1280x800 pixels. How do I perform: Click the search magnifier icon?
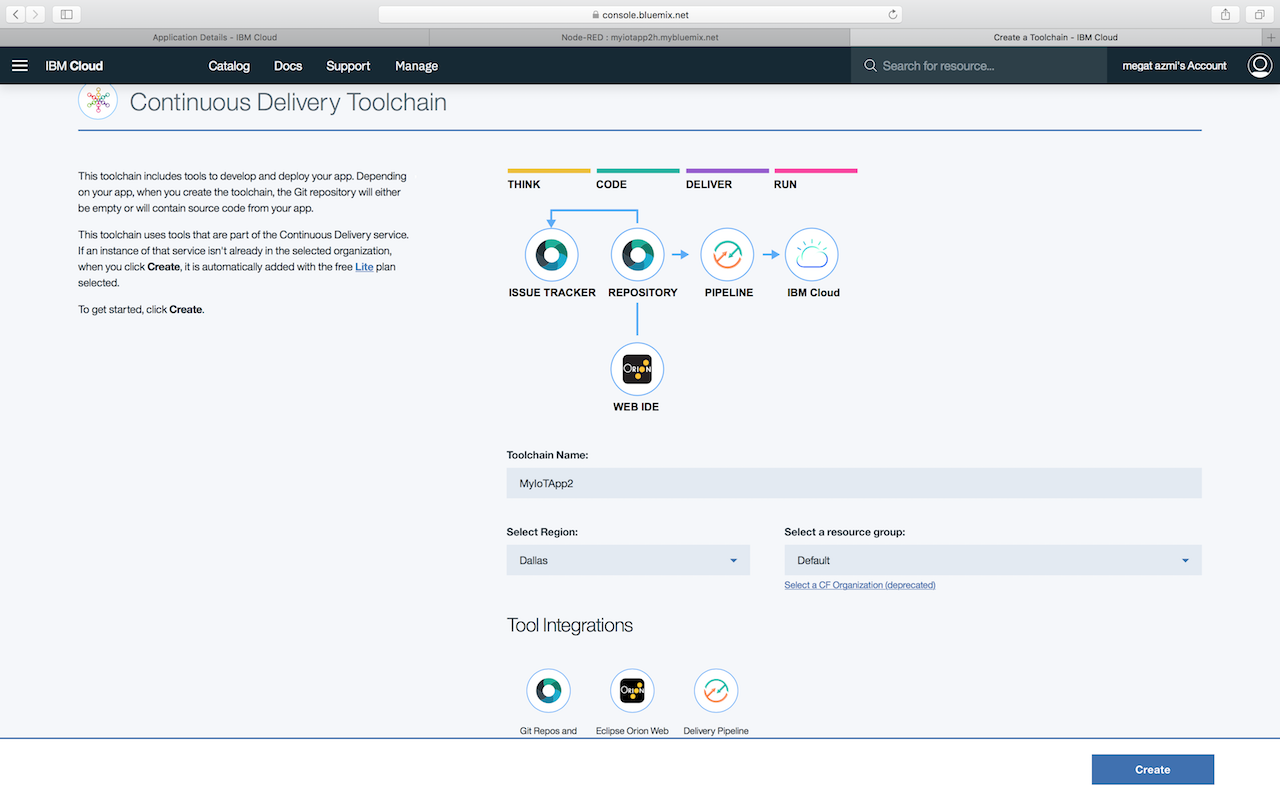point(871,66)
